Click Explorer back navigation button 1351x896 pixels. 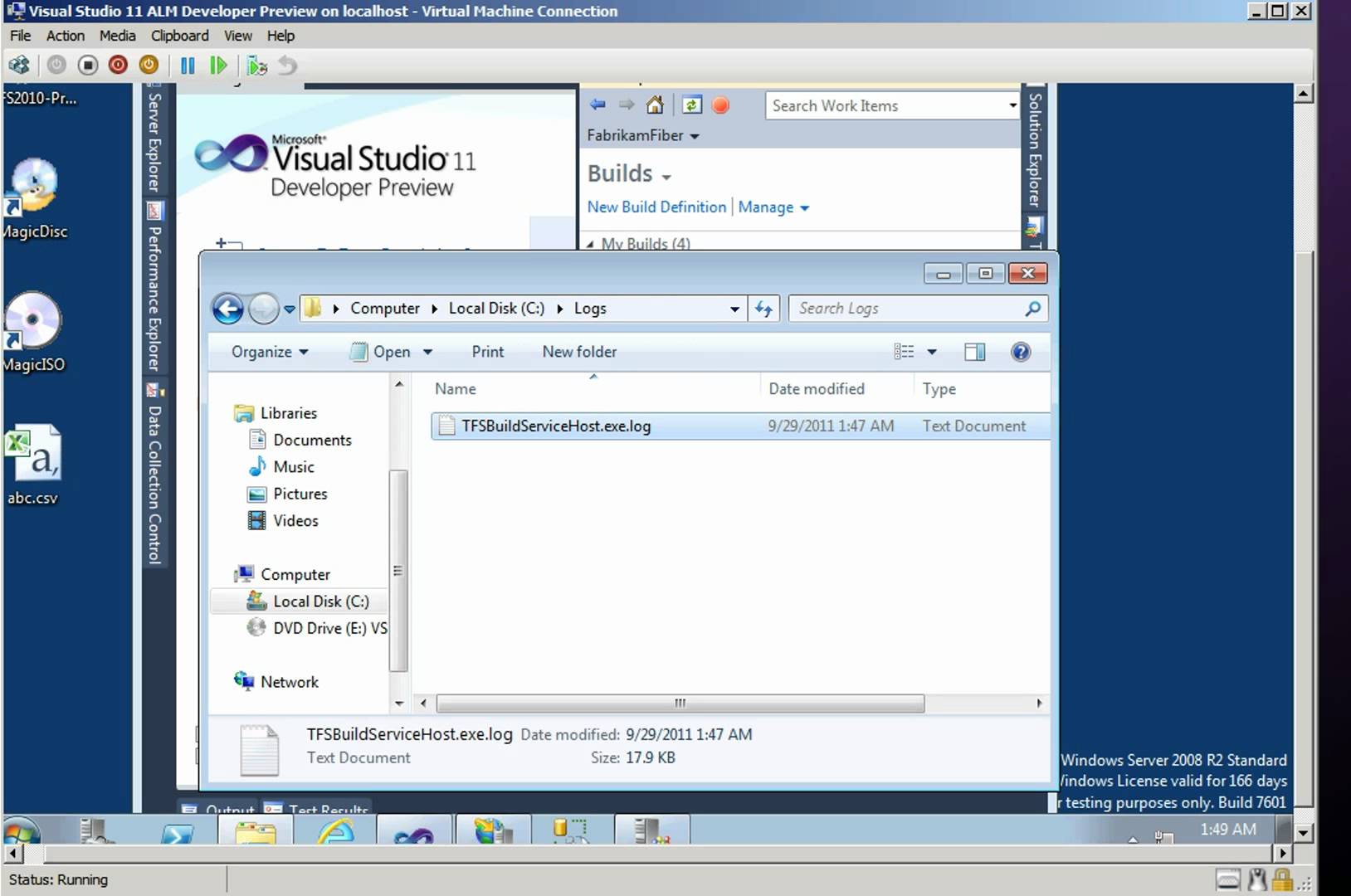point(228,309)
